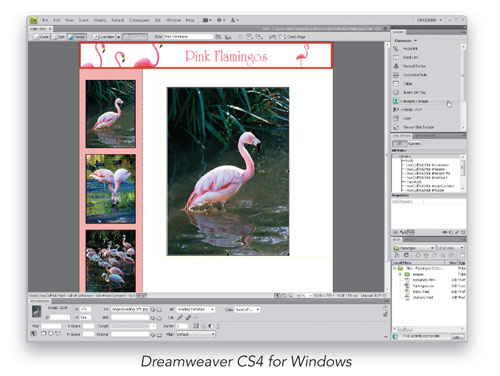Toggle Live View button
500x376 pixels.
104,37
